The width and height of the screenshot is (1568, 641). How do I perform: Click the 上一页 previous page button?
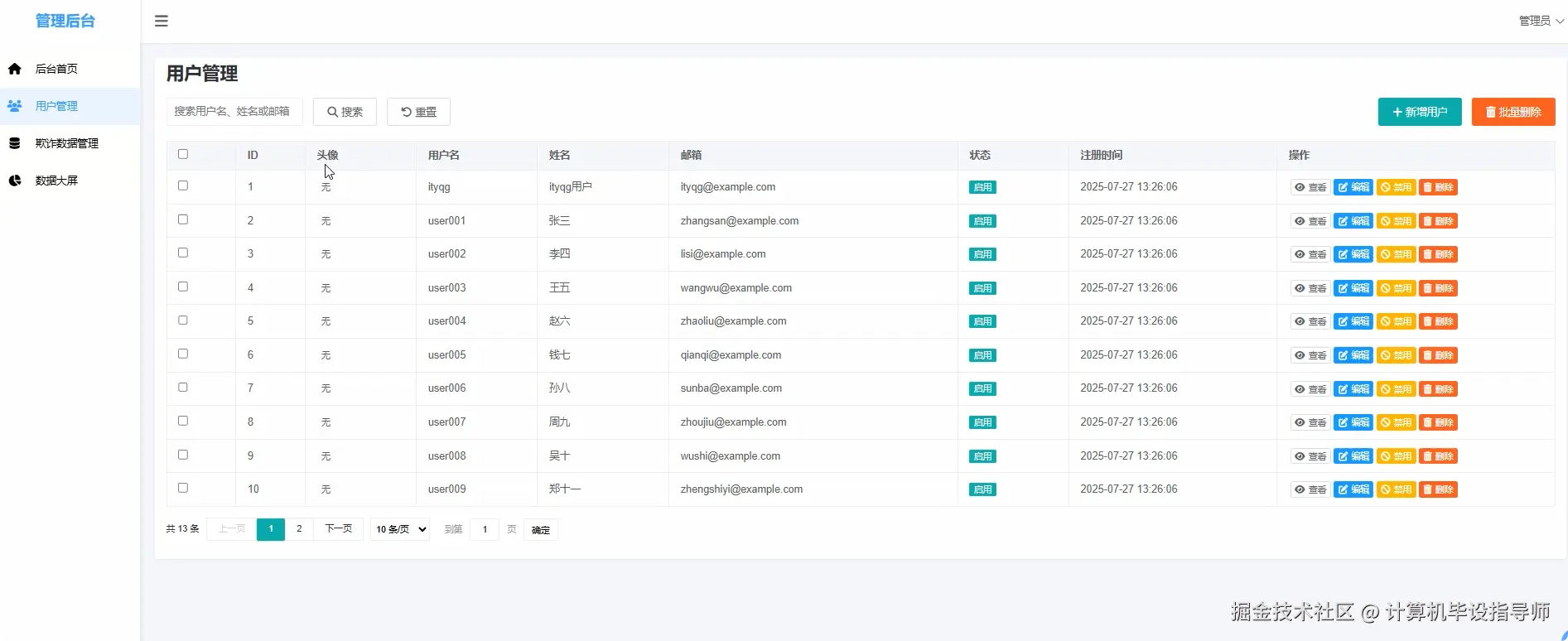coord(232,529)
